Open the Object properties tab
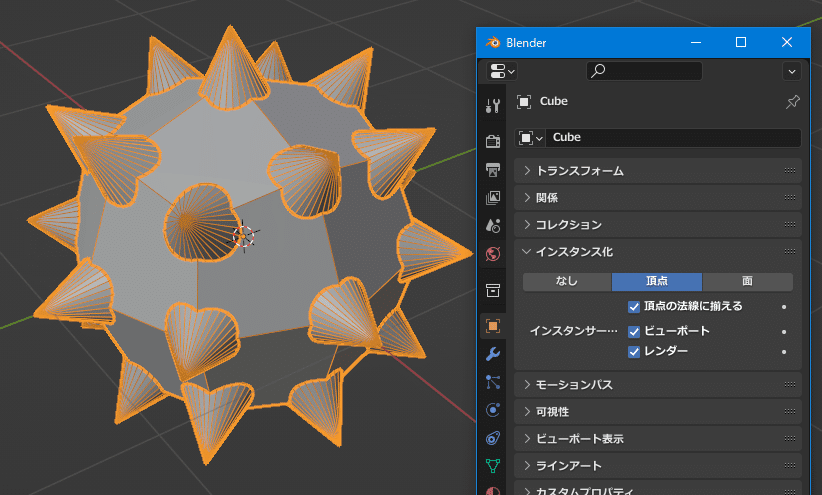This screenshot has width=822, height=495. click(x=493, y=326)
